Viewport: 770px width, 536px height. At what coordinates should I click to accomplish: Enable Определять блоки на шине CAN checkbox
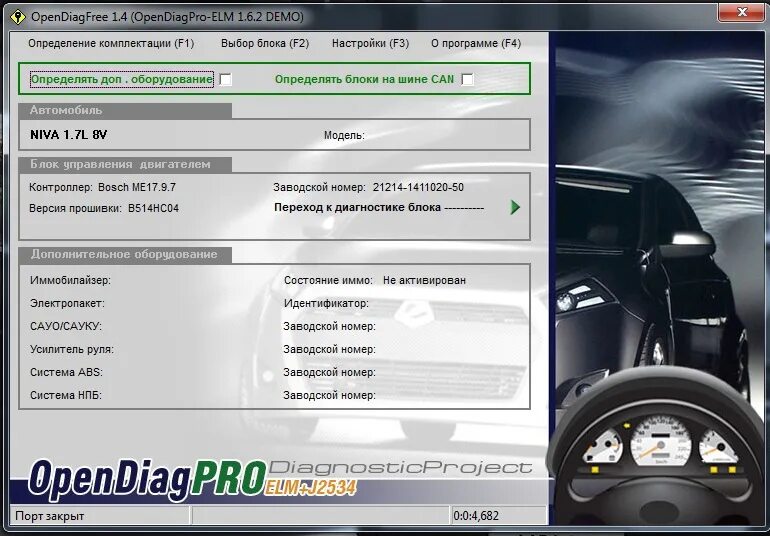click(x=468, y=79)
